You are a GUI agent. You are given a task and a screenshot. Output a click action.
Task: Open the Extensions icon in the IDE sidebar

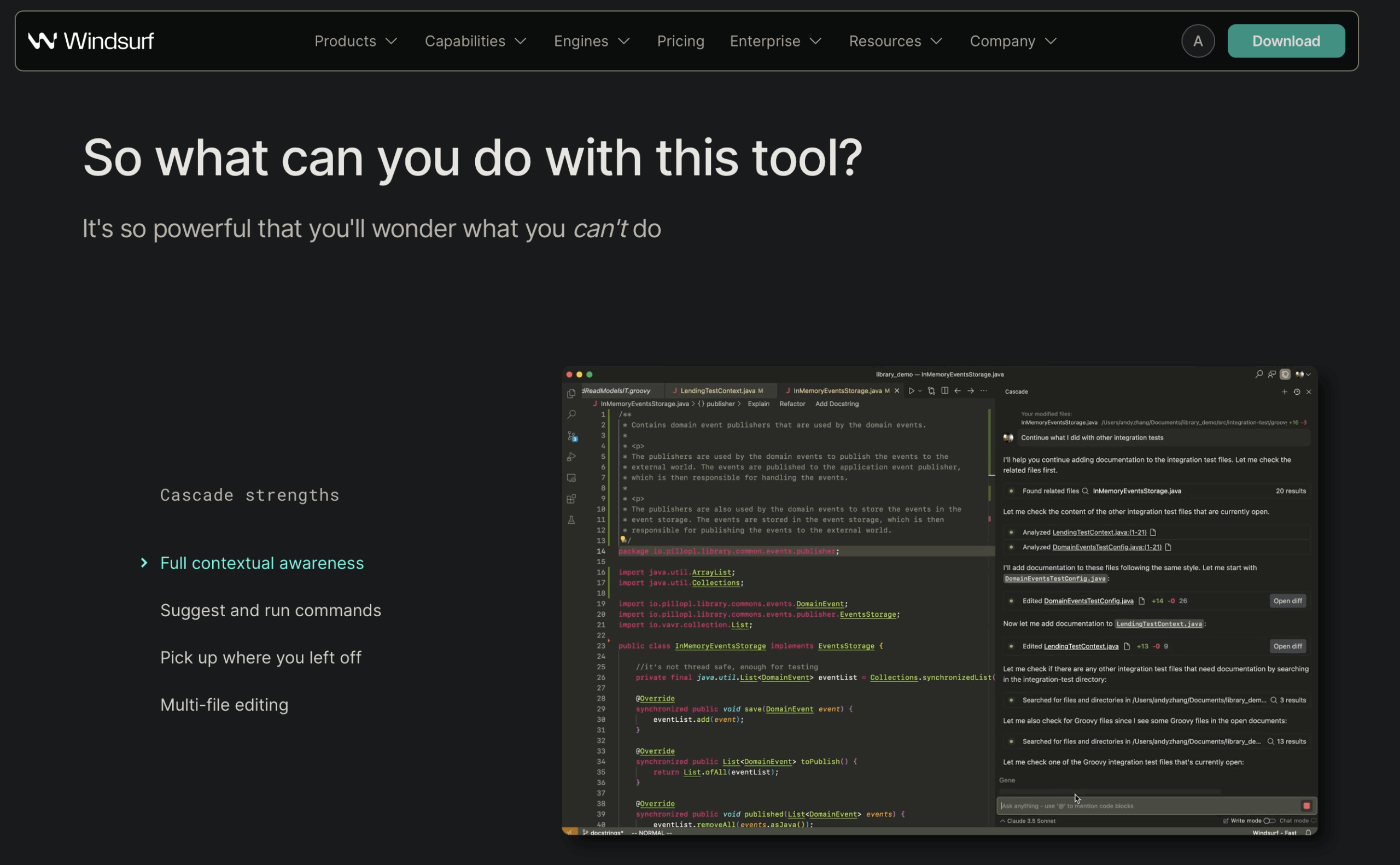(x=571, y=499)
